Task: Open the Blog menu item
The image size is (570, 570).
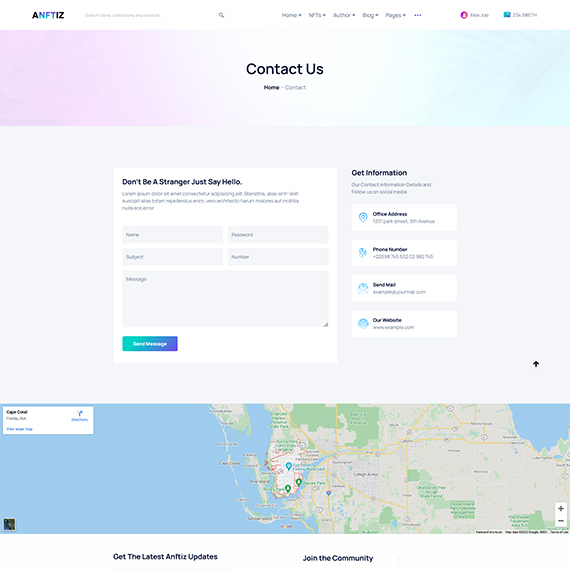Action: [x=370, y=15]
